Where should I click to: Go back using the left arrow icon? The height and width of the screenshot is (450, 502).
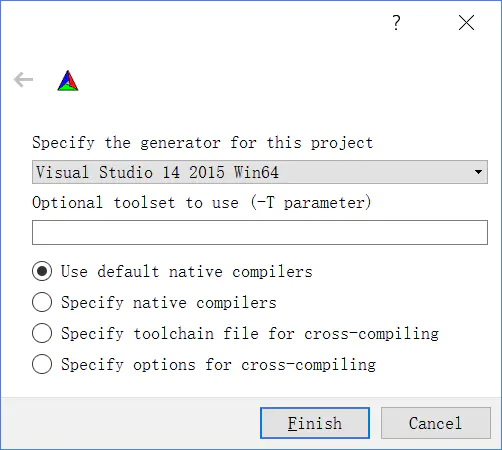(23, 80)
